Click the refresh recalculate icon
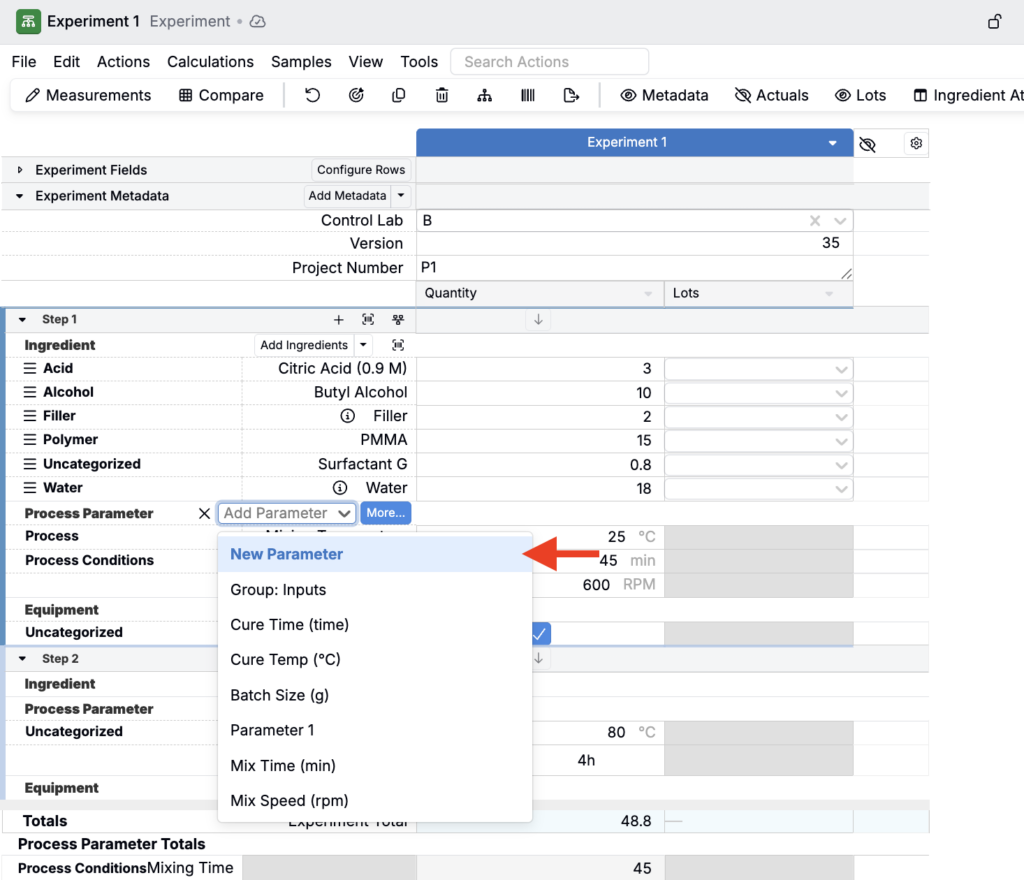This screenshot has height=880, width=1024. (356, 95)
